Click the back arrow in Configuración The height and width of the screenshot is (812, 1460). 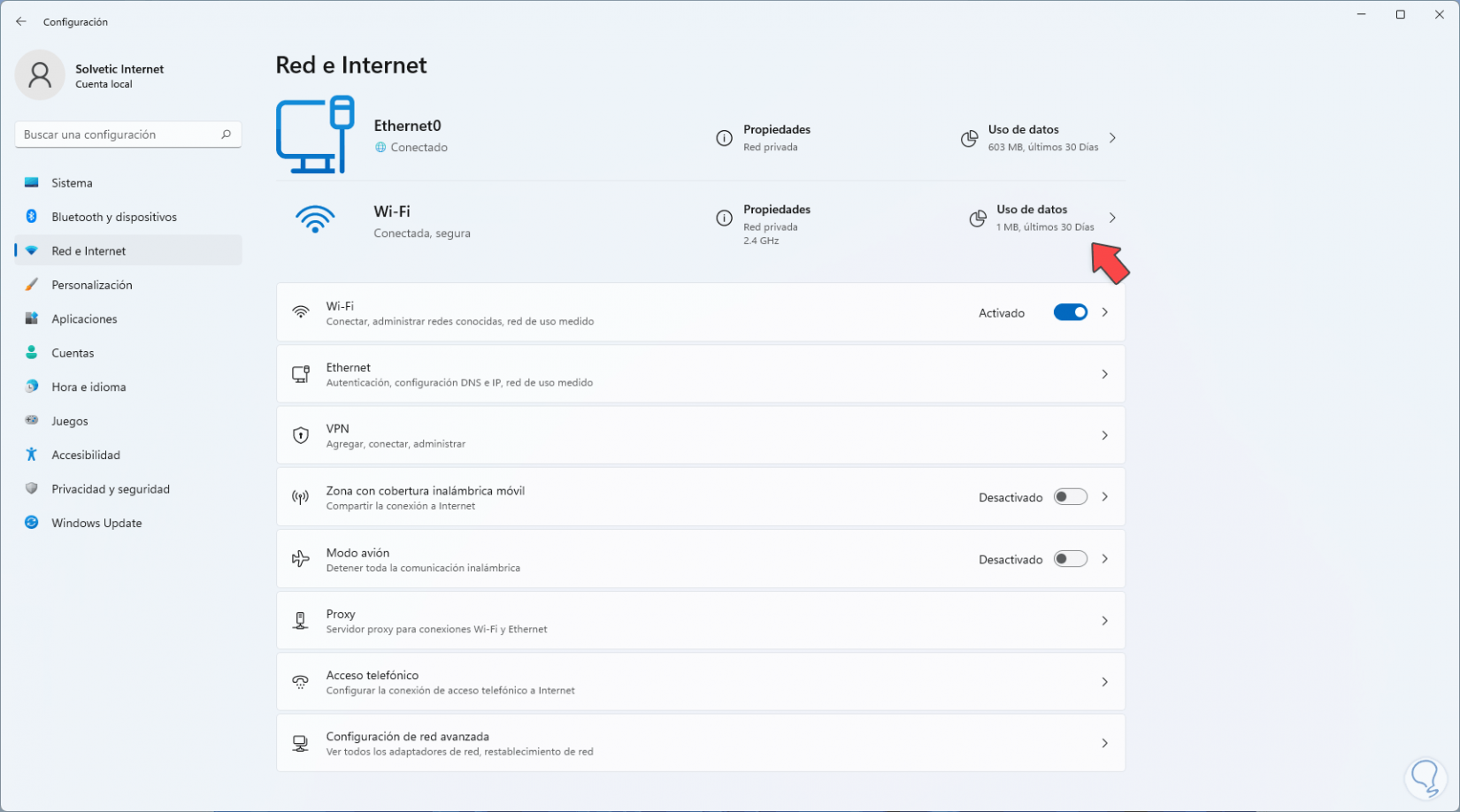(x=21, y=21)
